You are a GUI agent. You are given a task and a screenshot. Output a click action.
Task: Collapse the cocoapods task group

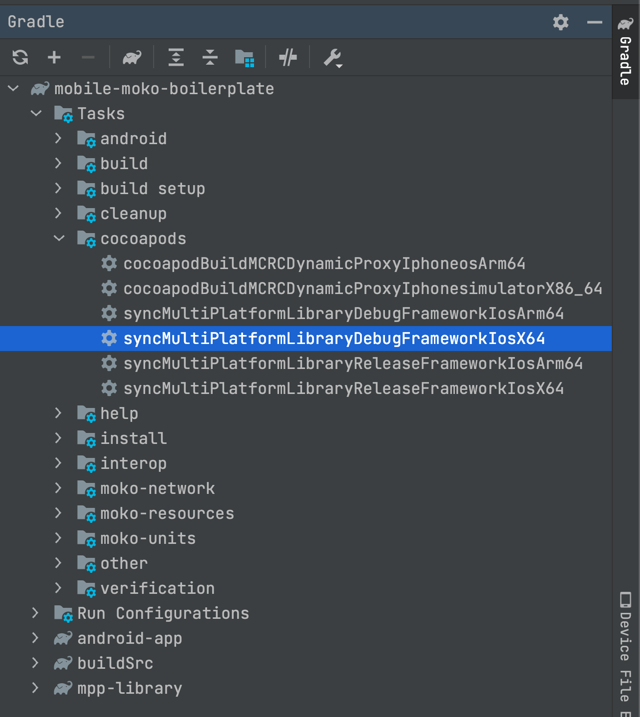click(59, 238)
